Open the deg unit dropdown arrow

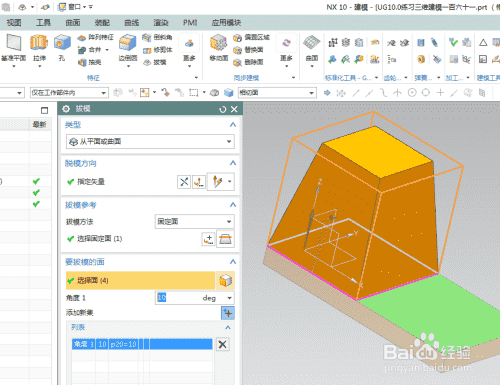pos(229,298)
